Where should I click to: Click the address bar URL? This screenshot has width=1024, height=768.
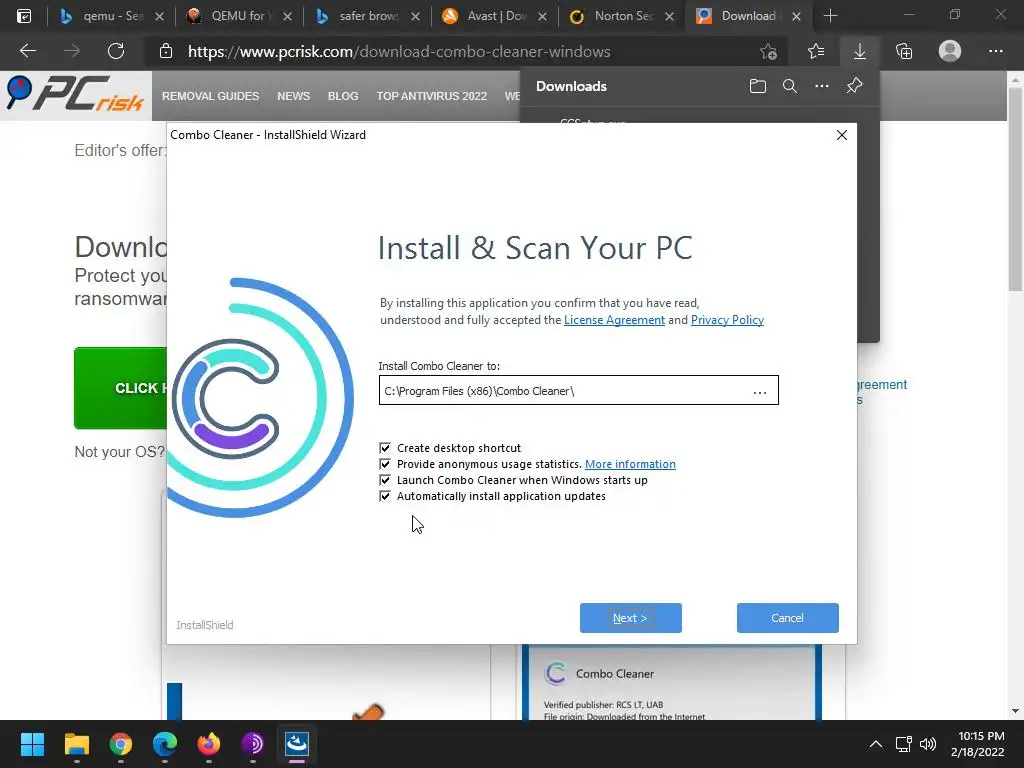(x=399, y=52)
